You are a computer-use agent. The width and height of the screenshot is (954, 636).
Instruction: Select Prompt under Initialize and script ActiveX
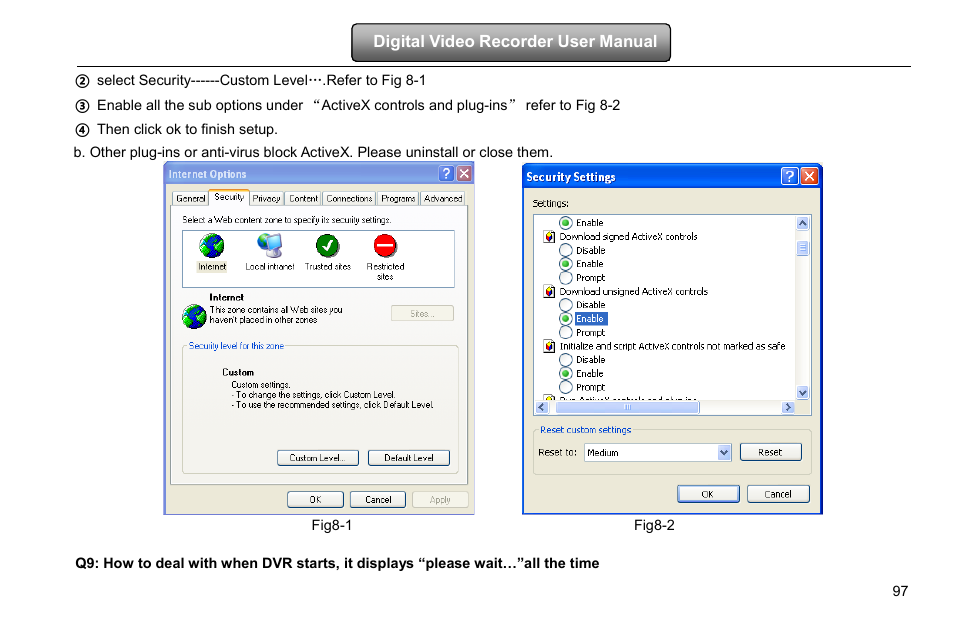pyautogui.click(x=566, y=387)
